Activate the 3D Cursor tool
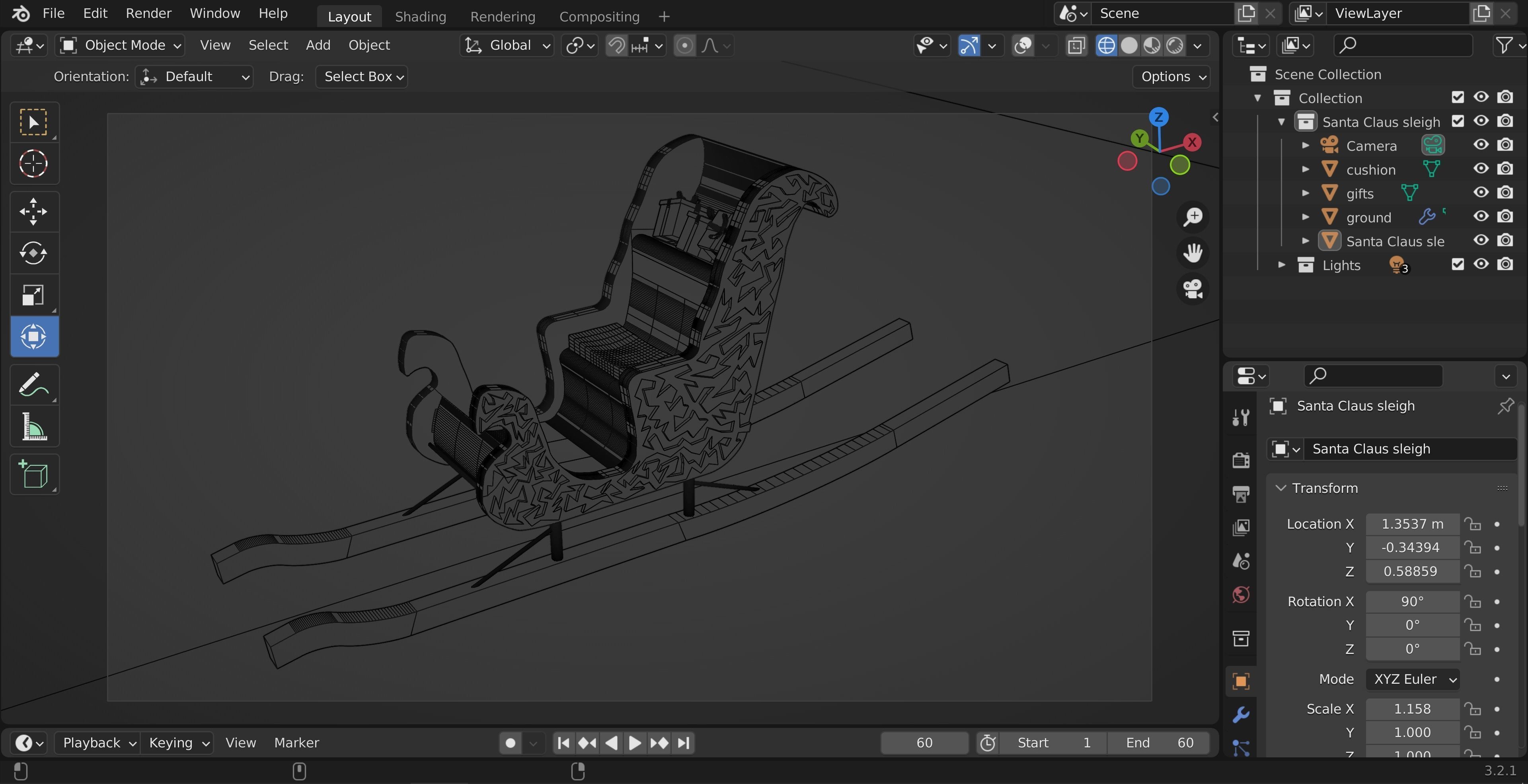 pyautogui.click(x=34, y=163)
